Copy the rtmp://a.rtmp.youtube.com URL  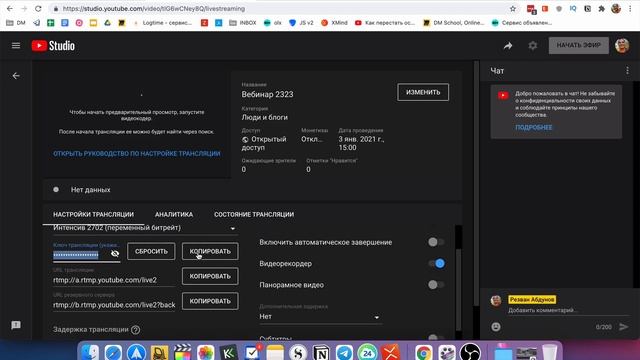[210, 276]
